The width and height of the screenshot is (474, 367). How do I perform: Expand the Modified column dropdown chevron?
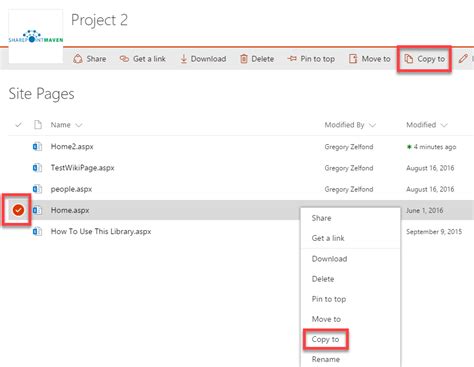click(444, 125)
